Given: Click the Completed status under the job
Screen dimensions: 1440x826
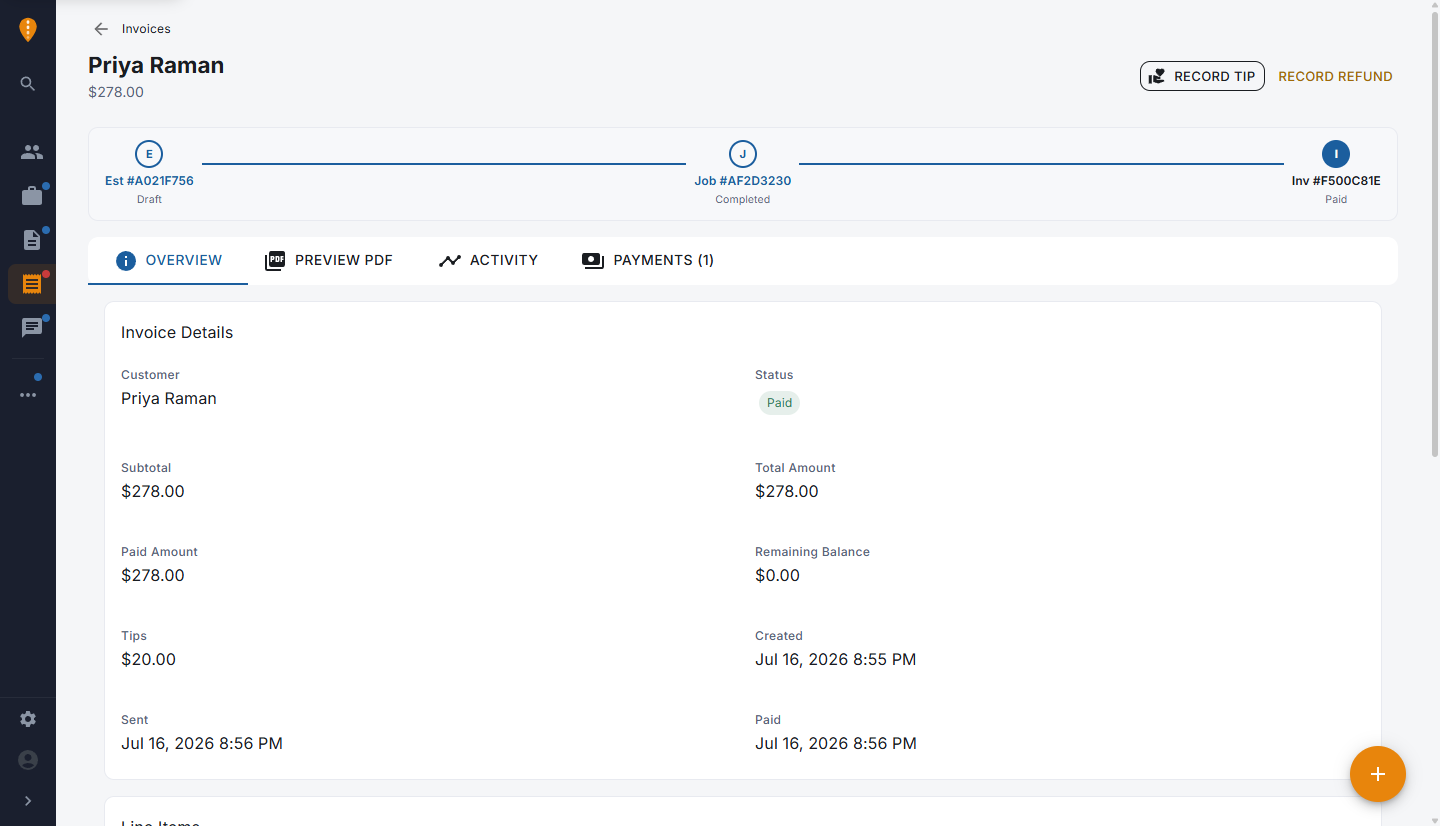Looking at the screenshot, I should pos(743,199).
